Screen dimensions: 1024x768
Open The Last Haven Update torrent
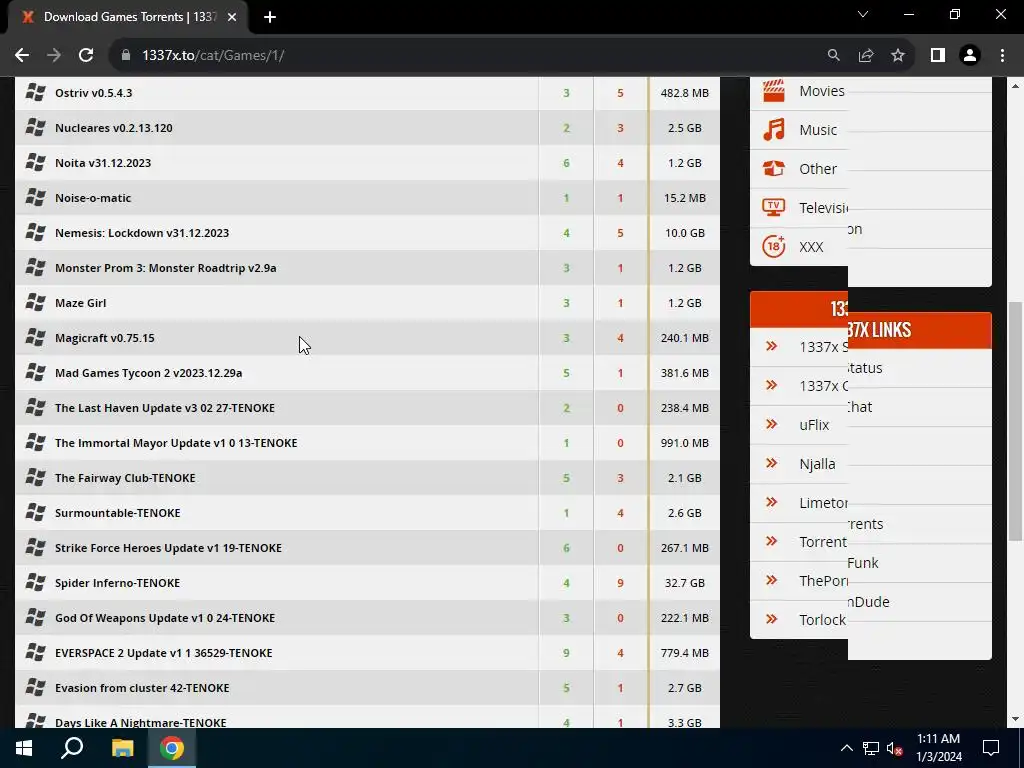[165, 408]
